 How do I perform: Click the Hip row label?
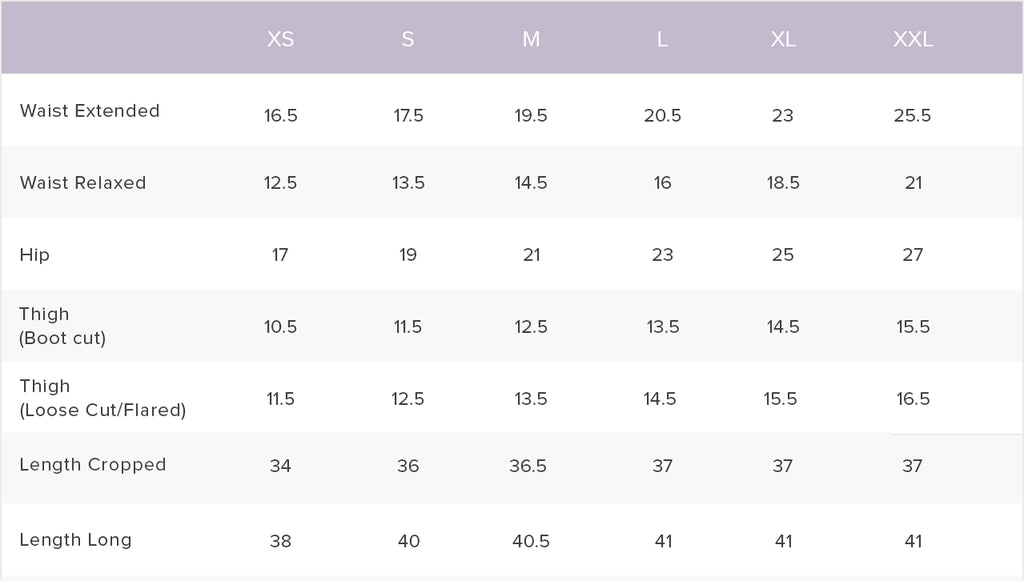click(35, 255)
